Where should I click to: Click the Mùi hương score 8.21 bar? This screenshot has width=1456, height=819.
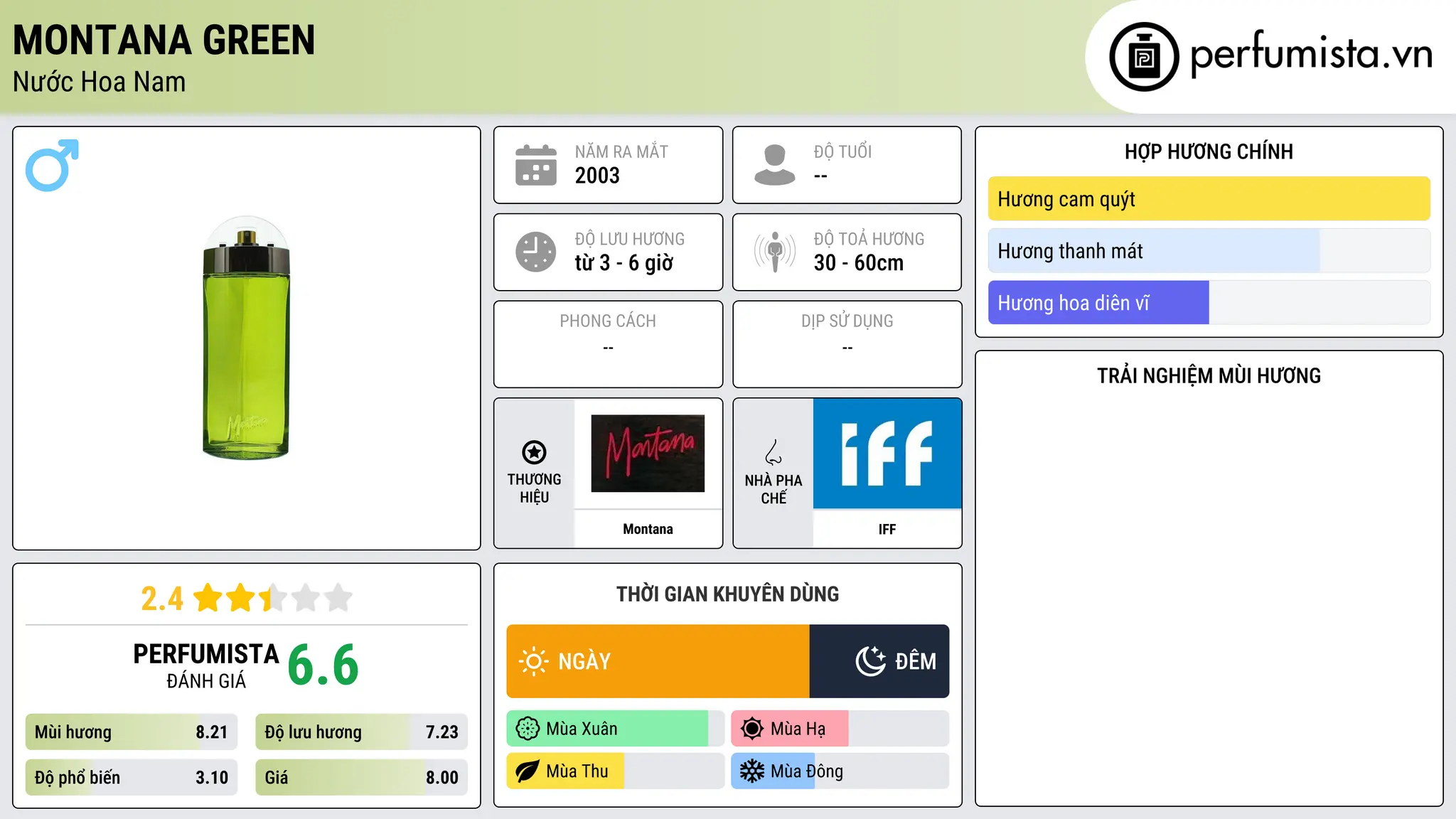[x=132, y=732]
